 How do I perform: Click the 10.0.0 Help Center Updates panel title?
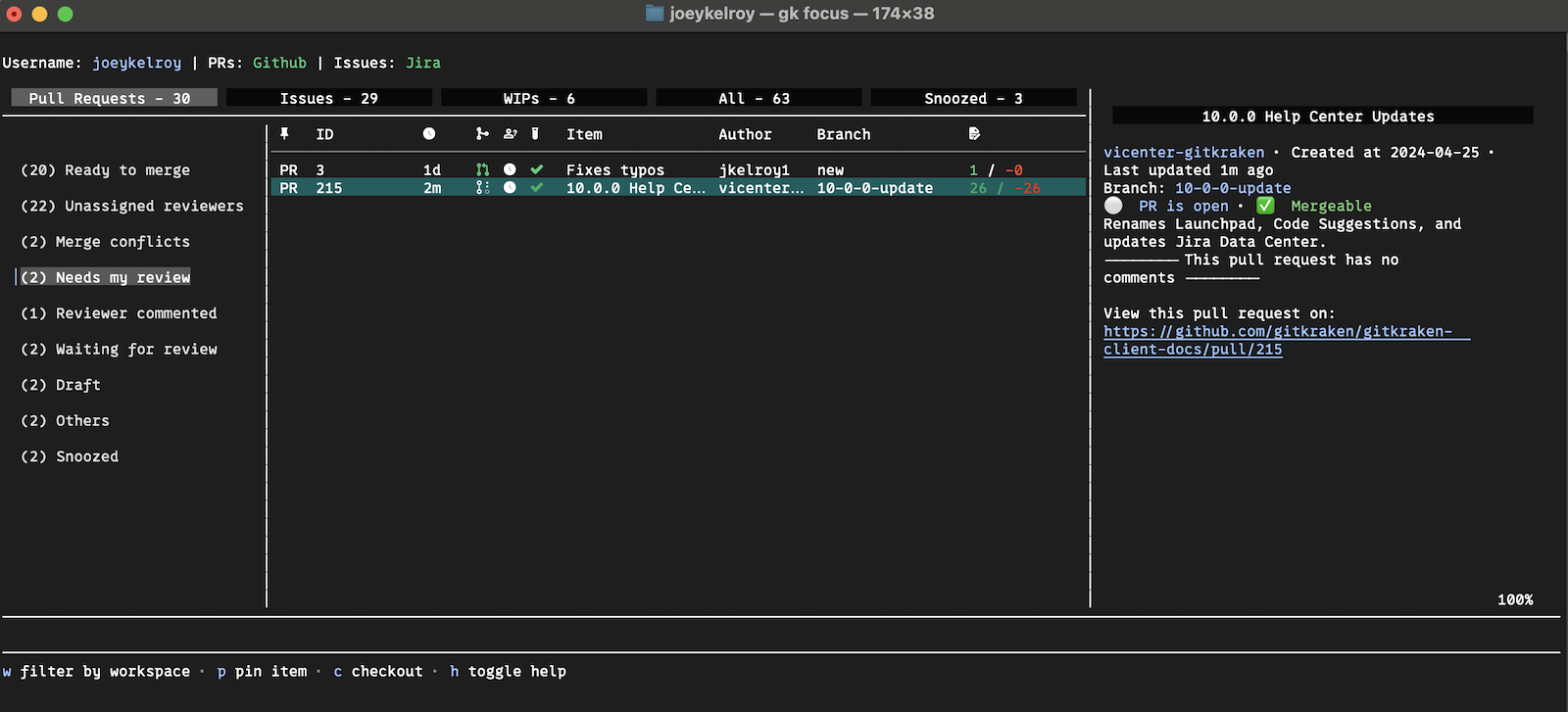click(x=1318, y=117)
